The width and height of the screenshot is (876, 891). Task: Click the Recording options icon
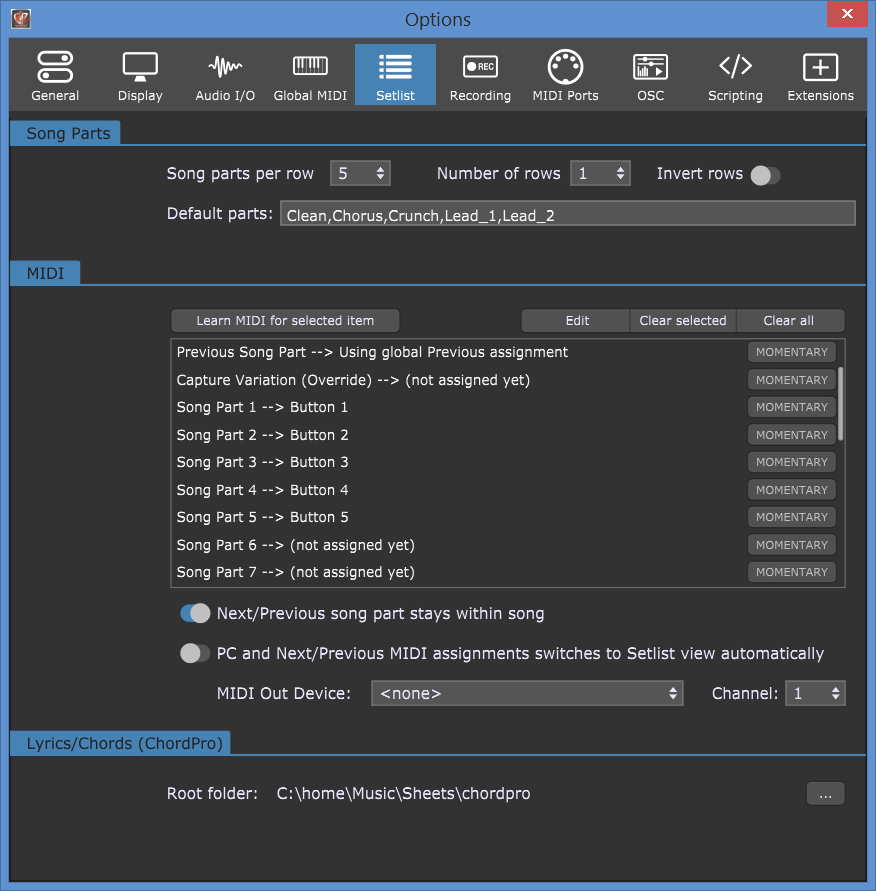click(480, 74)
